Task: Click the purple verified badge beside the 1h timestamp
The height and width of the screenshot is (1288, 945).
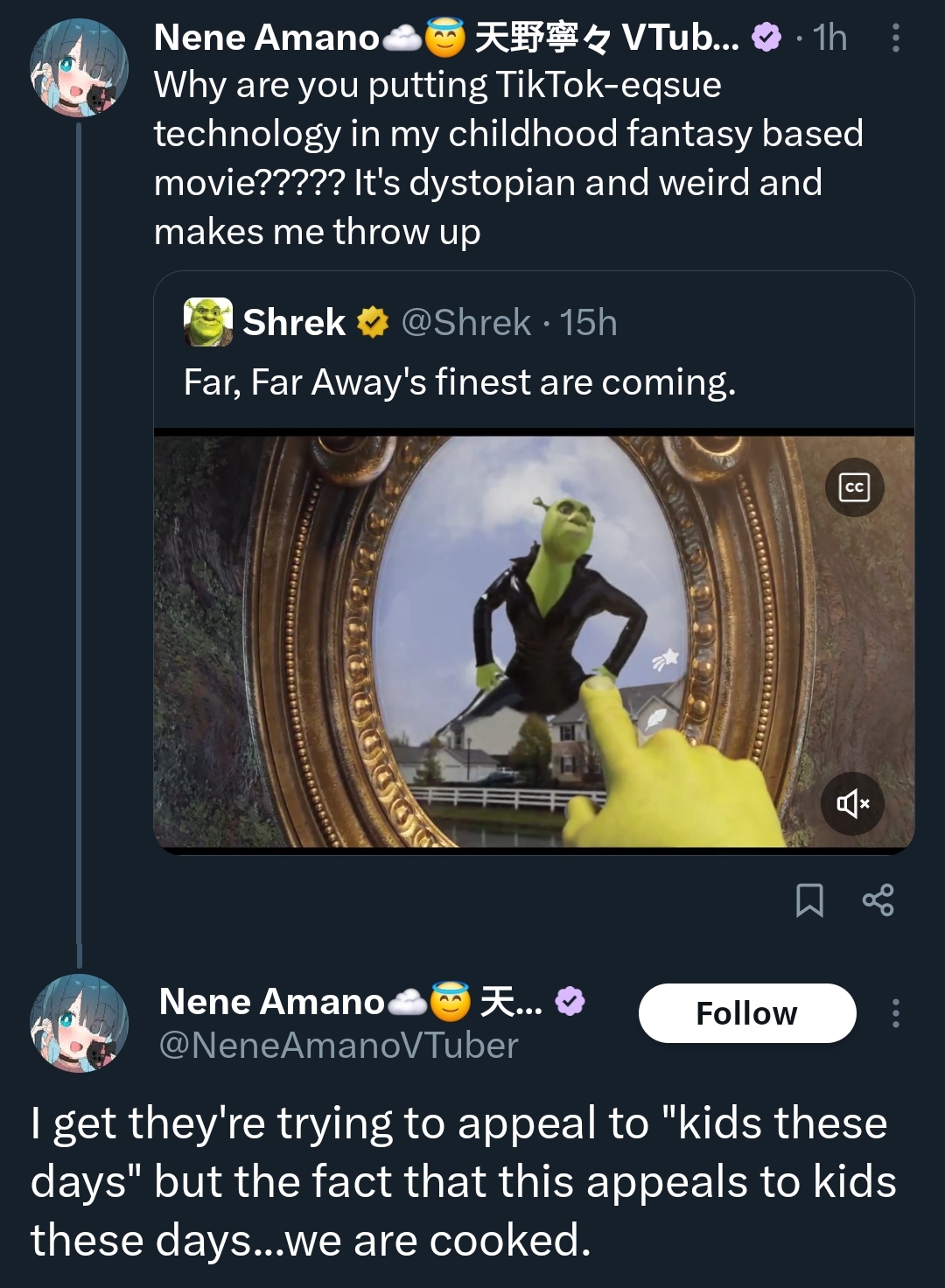Action: click(766, 38)
